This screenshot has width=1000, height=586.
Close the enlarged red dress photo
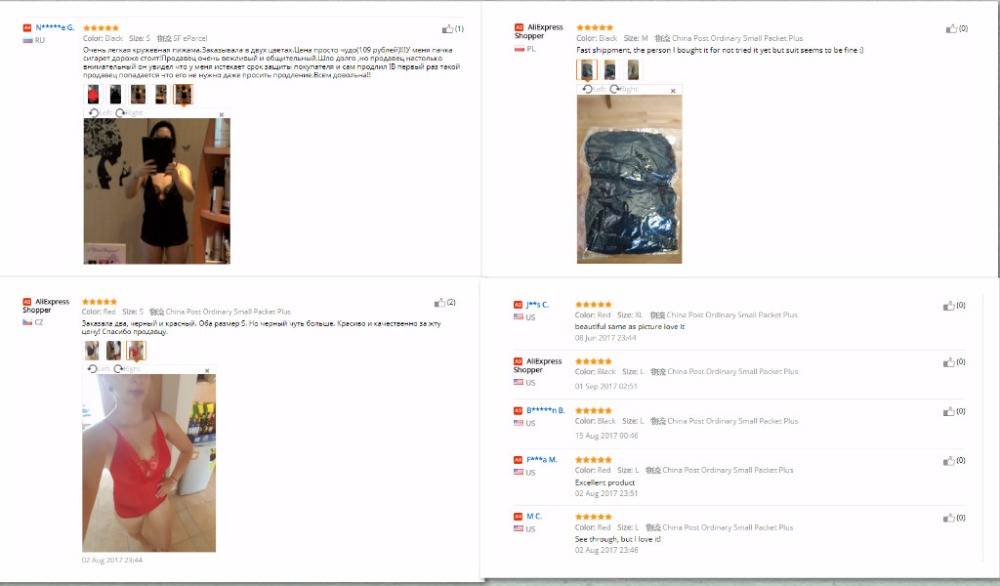tap(207, 370)
